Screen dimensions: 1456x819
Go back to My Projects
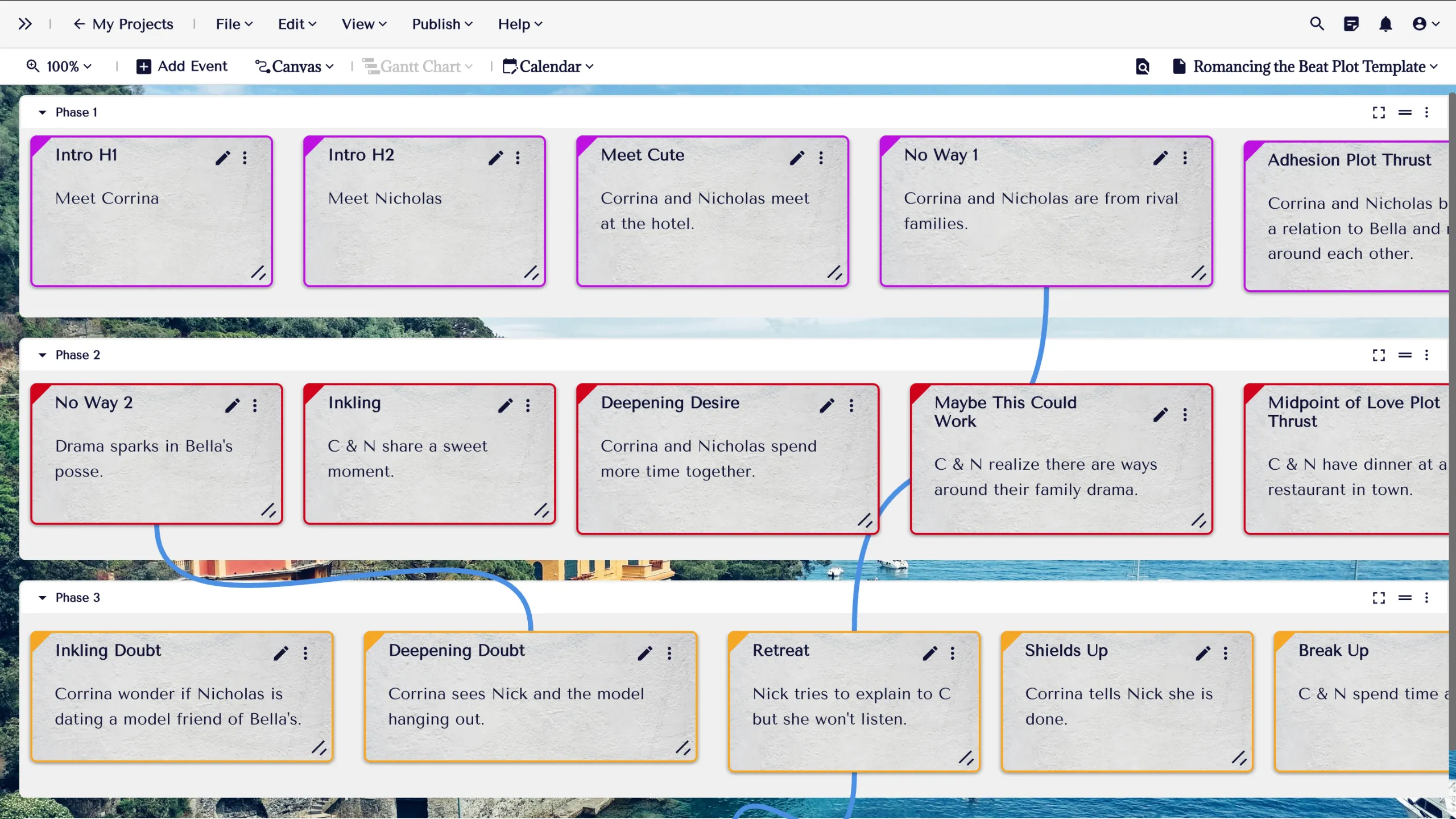(x=123, y=24)
